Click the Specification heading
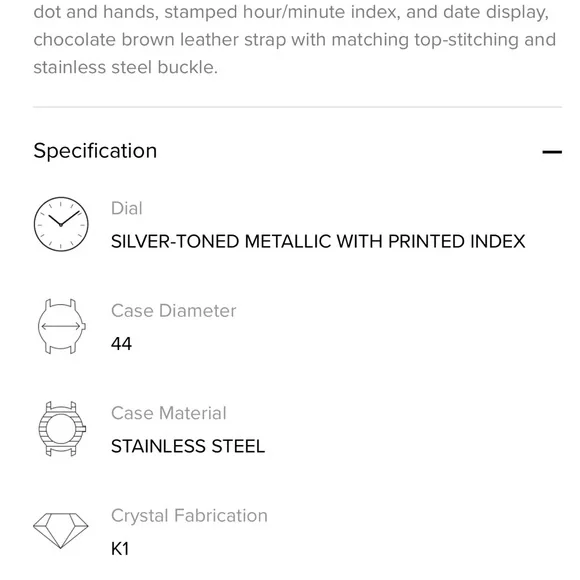Image resolution: width=580 pixels, height=580 pixels. pos(95,151)
